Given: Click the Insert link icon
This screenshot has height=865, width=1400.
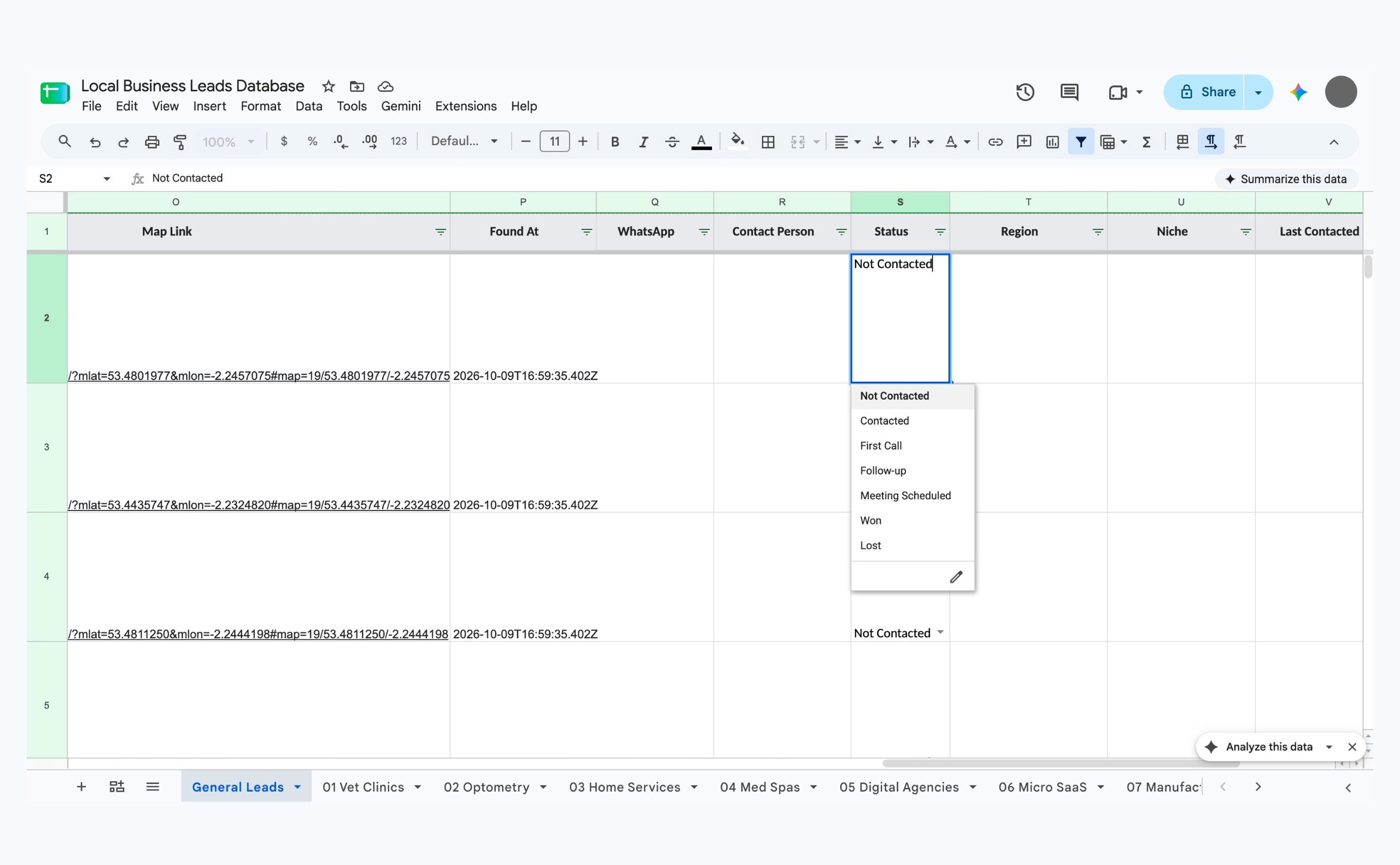Looking at the screenshot, I should pyautogui.click(x=995, y=142).
